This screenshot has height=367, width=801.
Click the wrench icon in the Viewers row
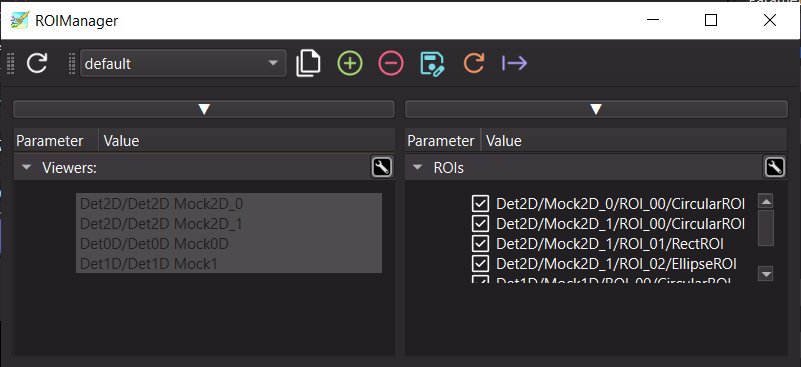click(x=382, y=167)
